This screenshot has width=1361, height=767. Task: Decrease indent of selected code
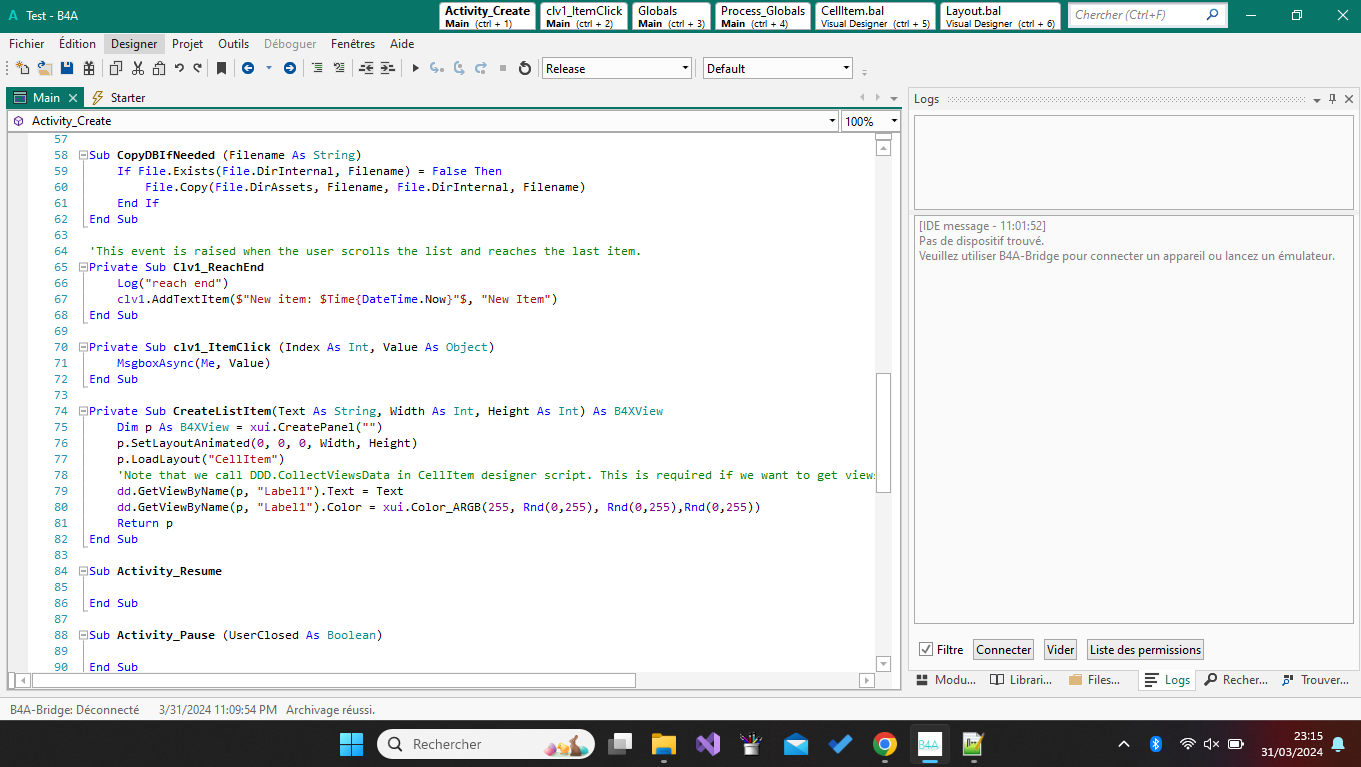point(366,68)
